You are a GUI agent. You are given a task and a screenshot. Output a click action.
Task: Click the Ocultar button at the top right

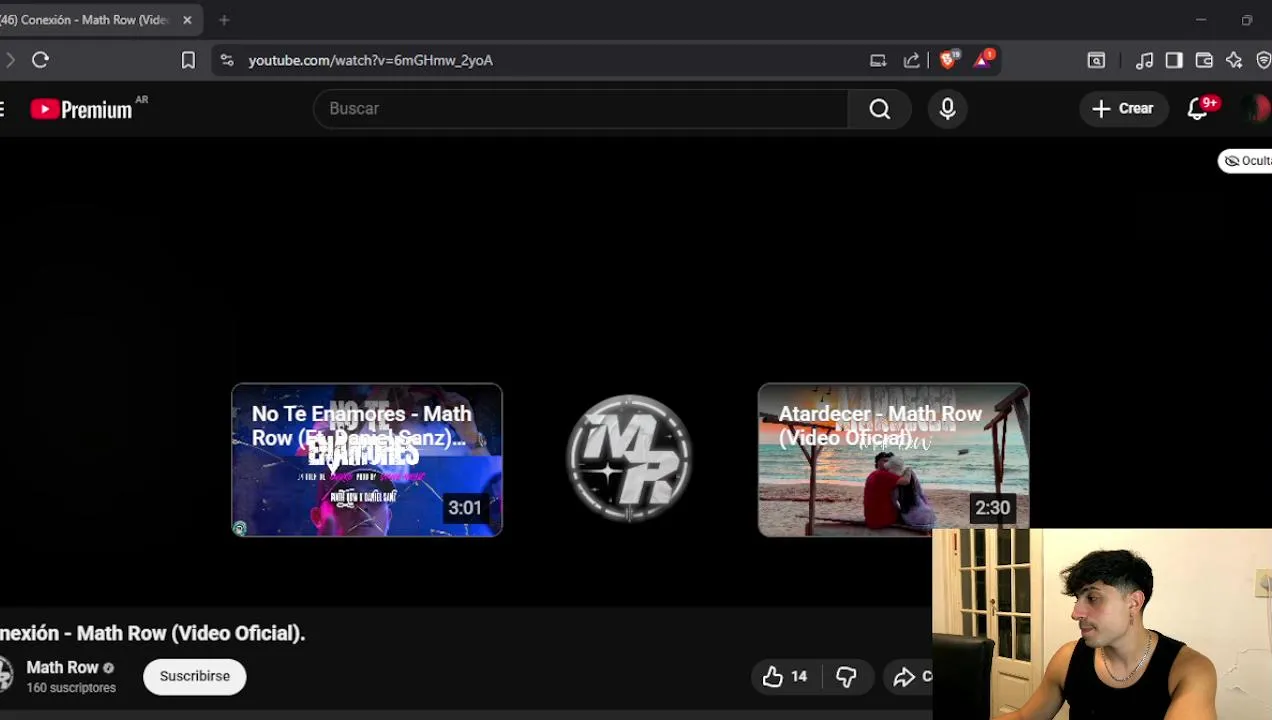[1246, 160]
